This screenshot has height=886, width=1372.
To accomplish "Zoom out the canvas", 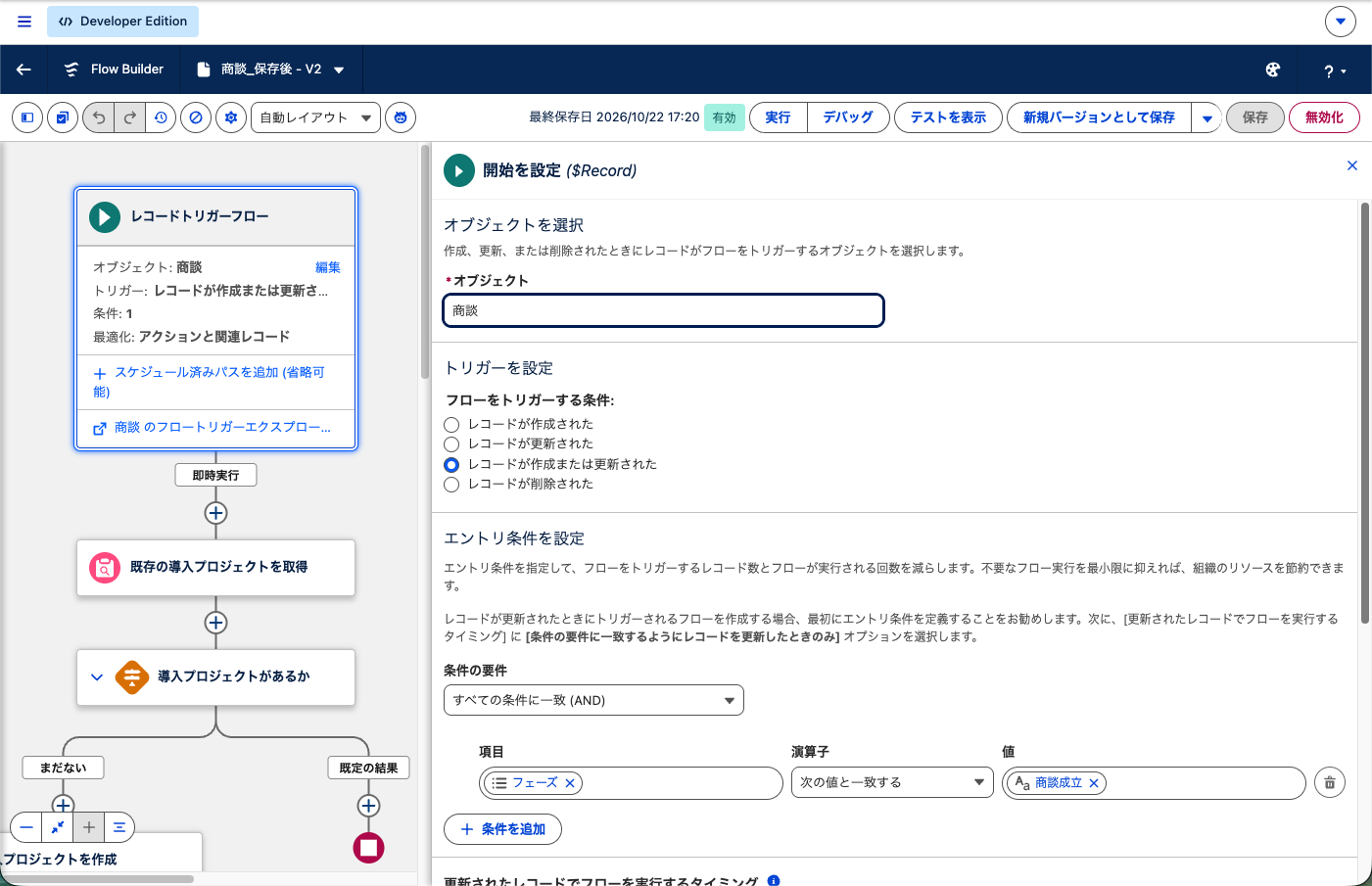I will point(26,827).
